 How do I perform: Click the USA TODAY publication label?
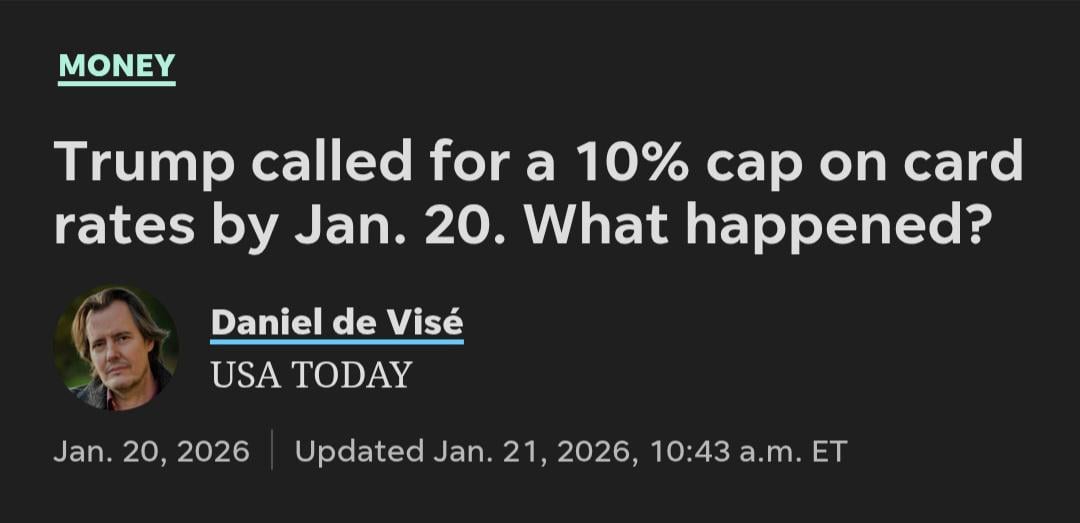pyautogui.click(x=311, y=374)
